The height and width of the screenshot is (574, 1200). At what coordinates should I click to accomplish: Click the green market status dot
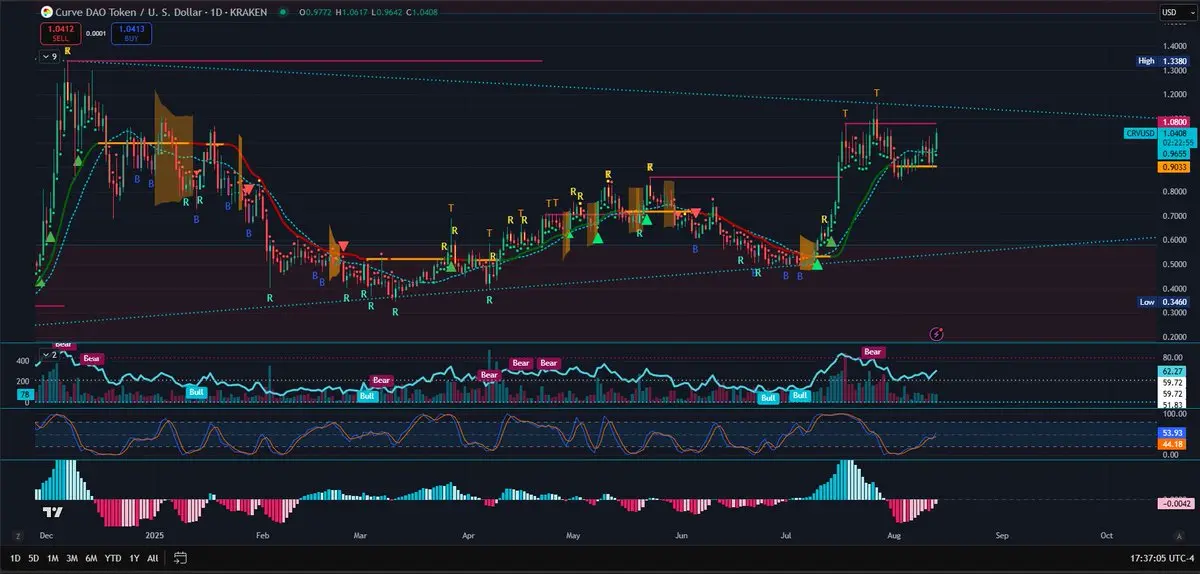tap(283, 12)
